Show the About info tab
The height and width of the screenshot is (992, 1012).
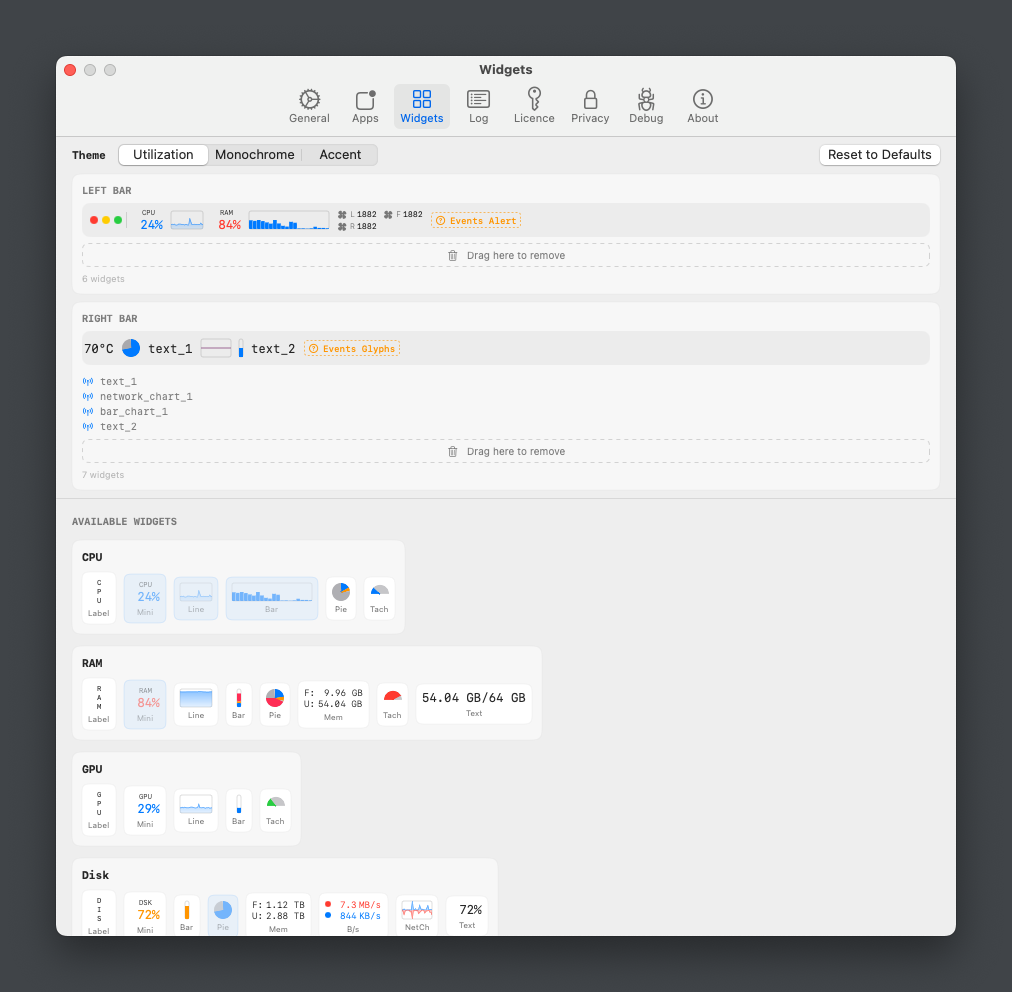pyautogui.click(x=702, y=106)
